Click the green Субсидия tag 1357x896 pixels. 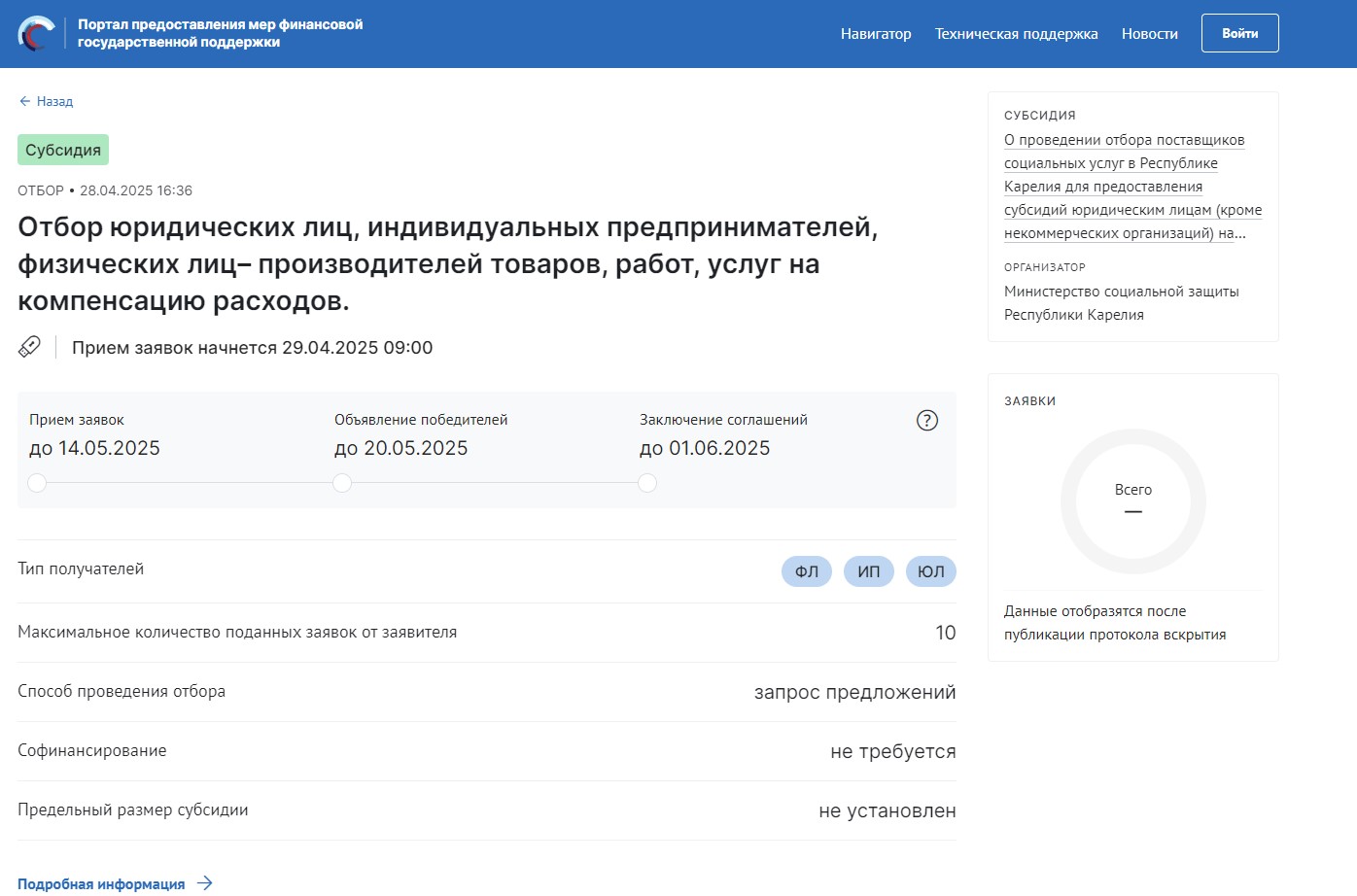click(63, 150)
